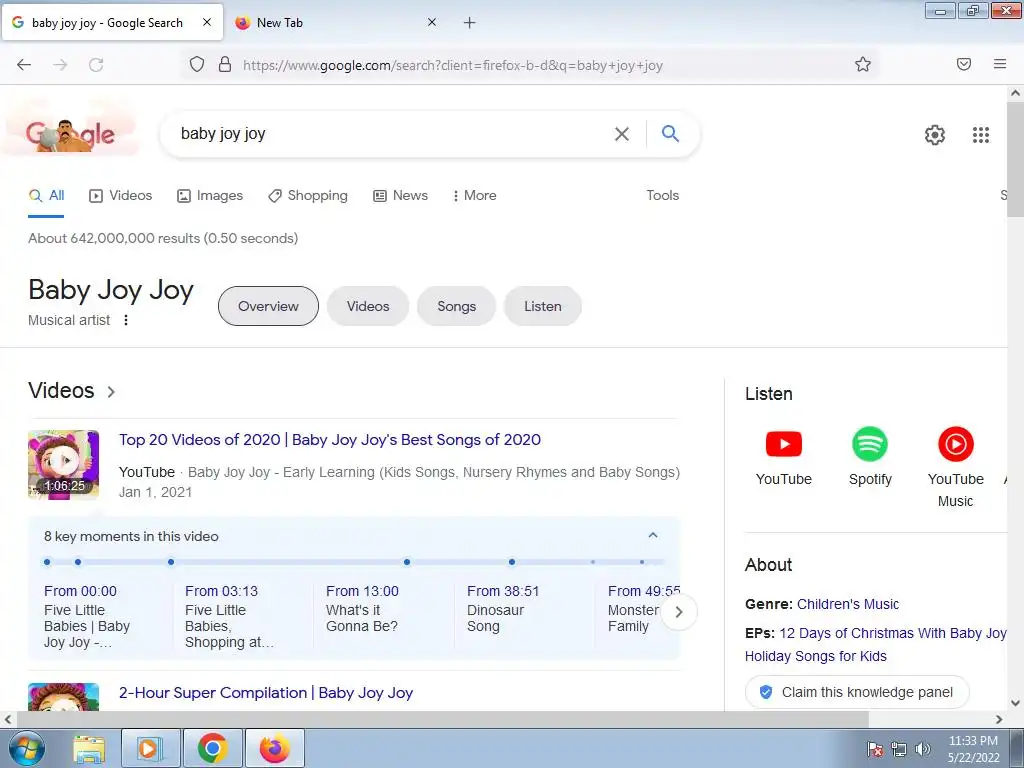Expand the Videos section heading arrow
Screen dimensions: 1024x768
click(111, 392)
